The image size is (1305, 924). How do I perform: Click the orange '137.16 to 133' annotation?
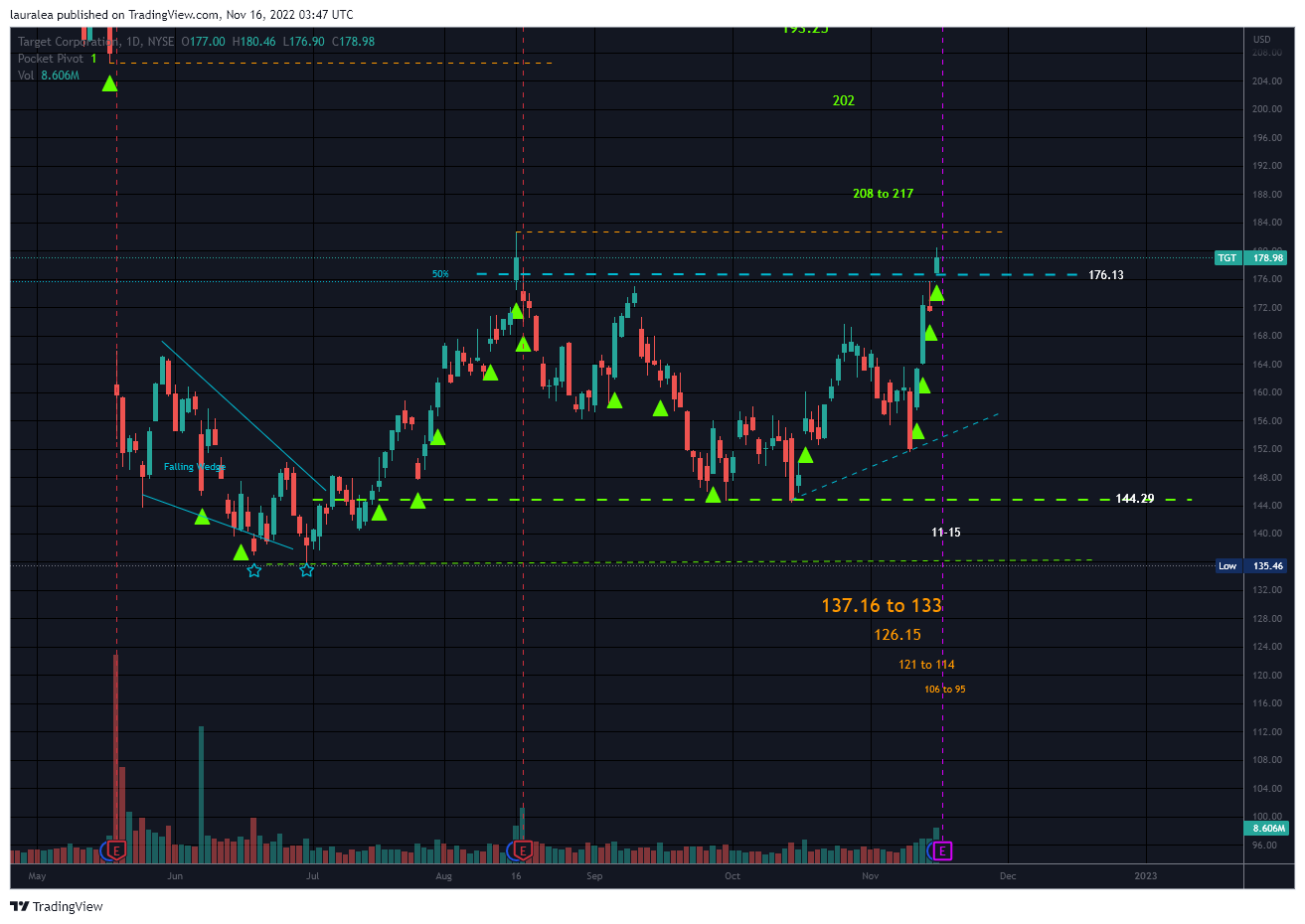coord(881,605)
